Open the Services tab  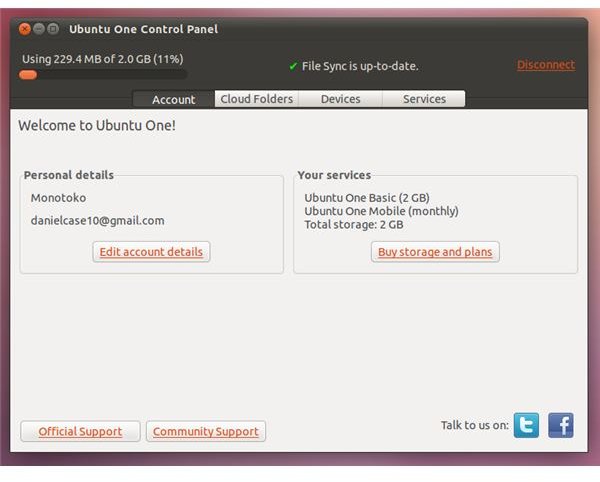pos(424,99)
